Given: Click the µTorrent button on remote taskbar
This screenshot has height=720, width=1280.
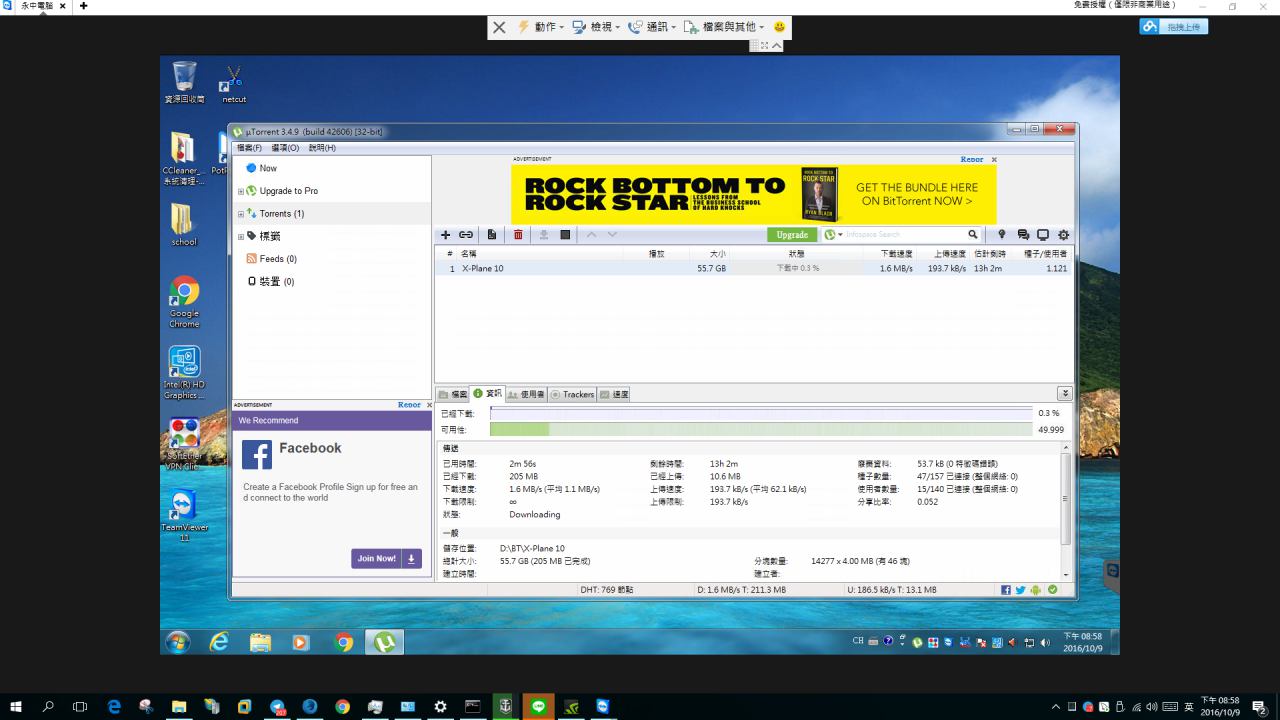Looking at the screenshot, I should 384,642.
